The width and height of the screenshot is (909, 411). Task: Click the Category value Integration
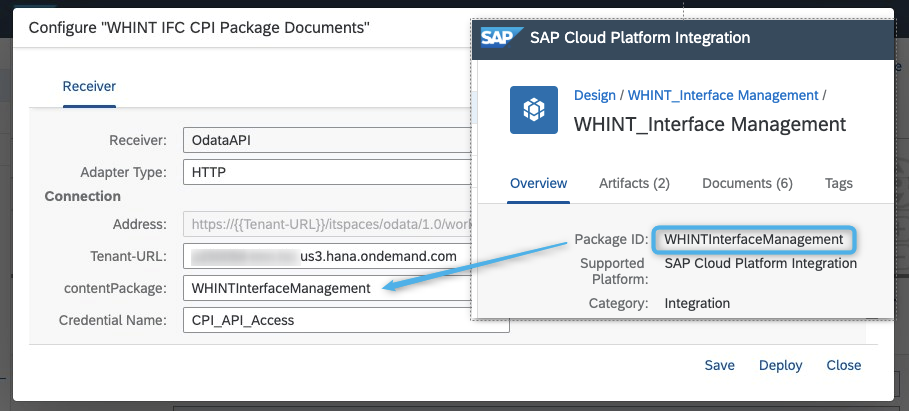[697, 303]
